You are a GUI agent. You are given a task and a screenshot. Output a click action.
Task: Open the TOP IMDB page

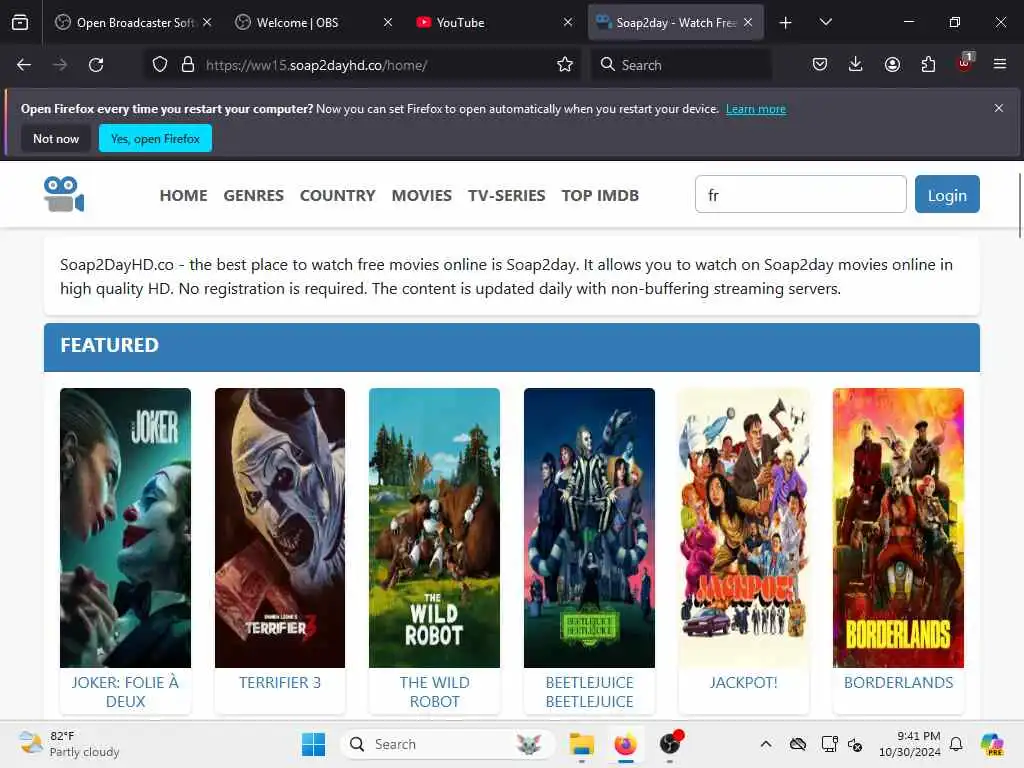click(600, 195)
